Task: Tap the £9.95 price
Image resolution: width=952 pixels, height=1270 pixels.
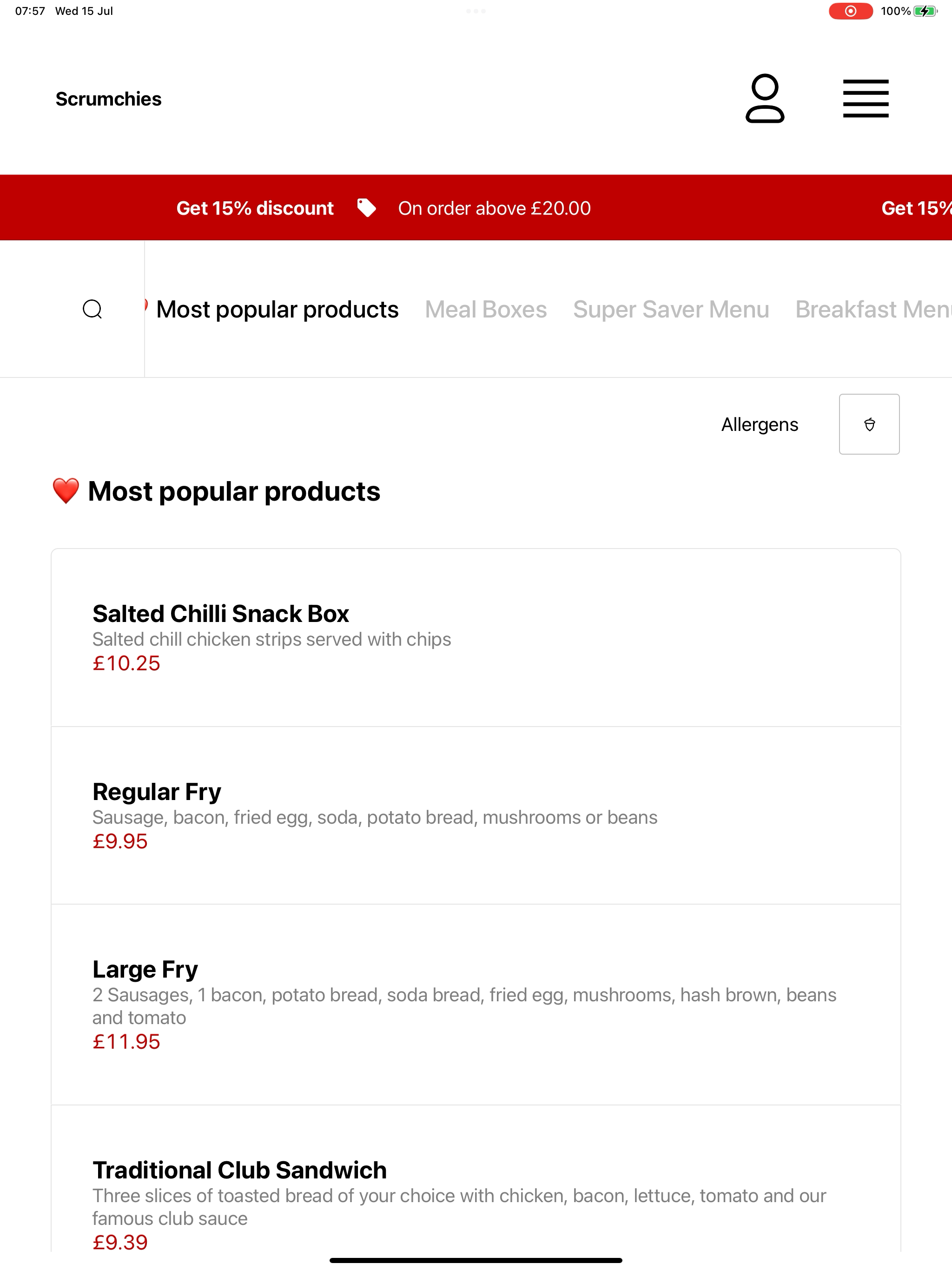Action: 120,841
